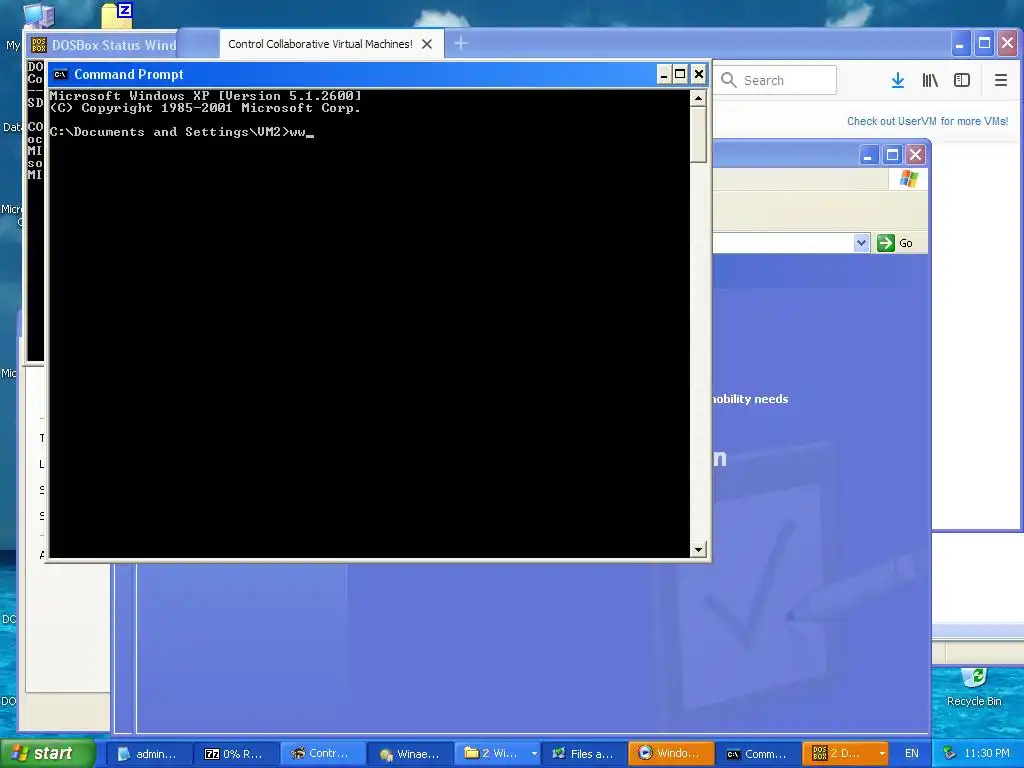
Task: Follow the Check out UserVM link
Action: coord(927,121)
